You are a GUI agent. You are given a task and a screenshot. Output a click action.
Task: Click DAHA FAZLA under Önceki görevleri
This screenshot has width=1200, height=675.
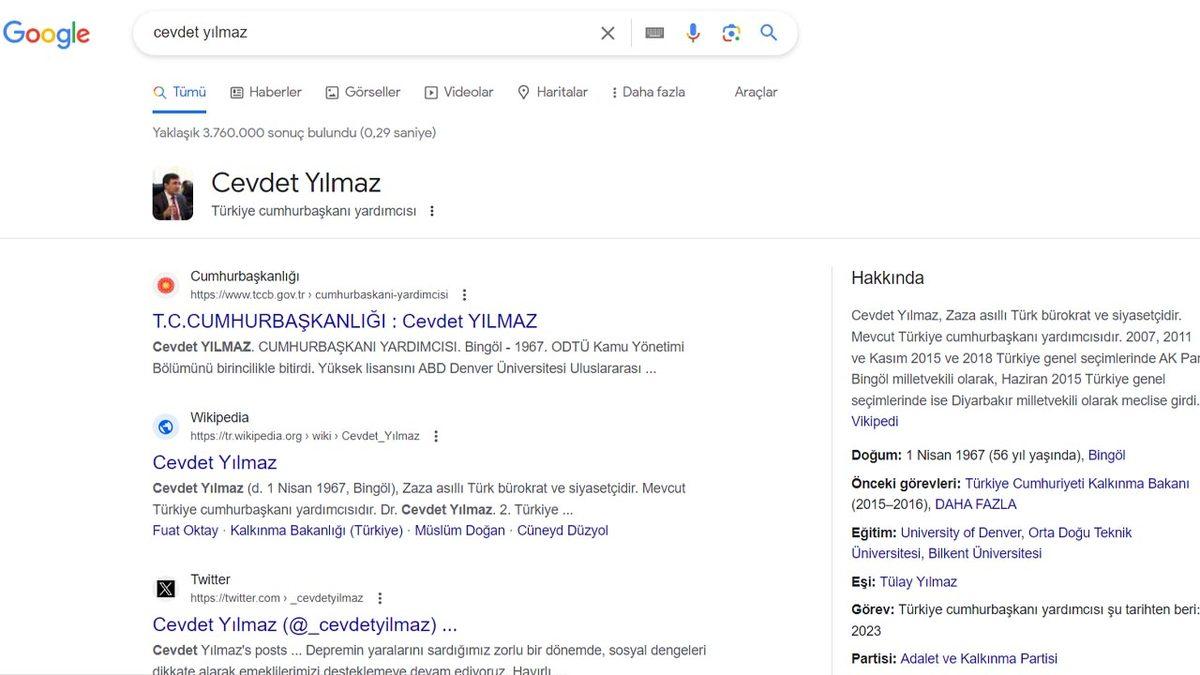click(x=975, y=504)
